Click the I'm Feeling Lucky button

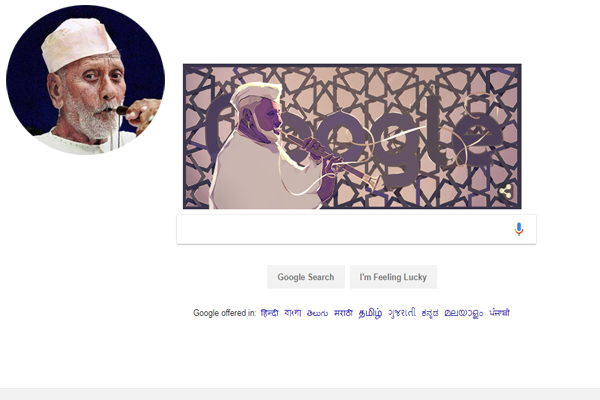tap(393, 277)
